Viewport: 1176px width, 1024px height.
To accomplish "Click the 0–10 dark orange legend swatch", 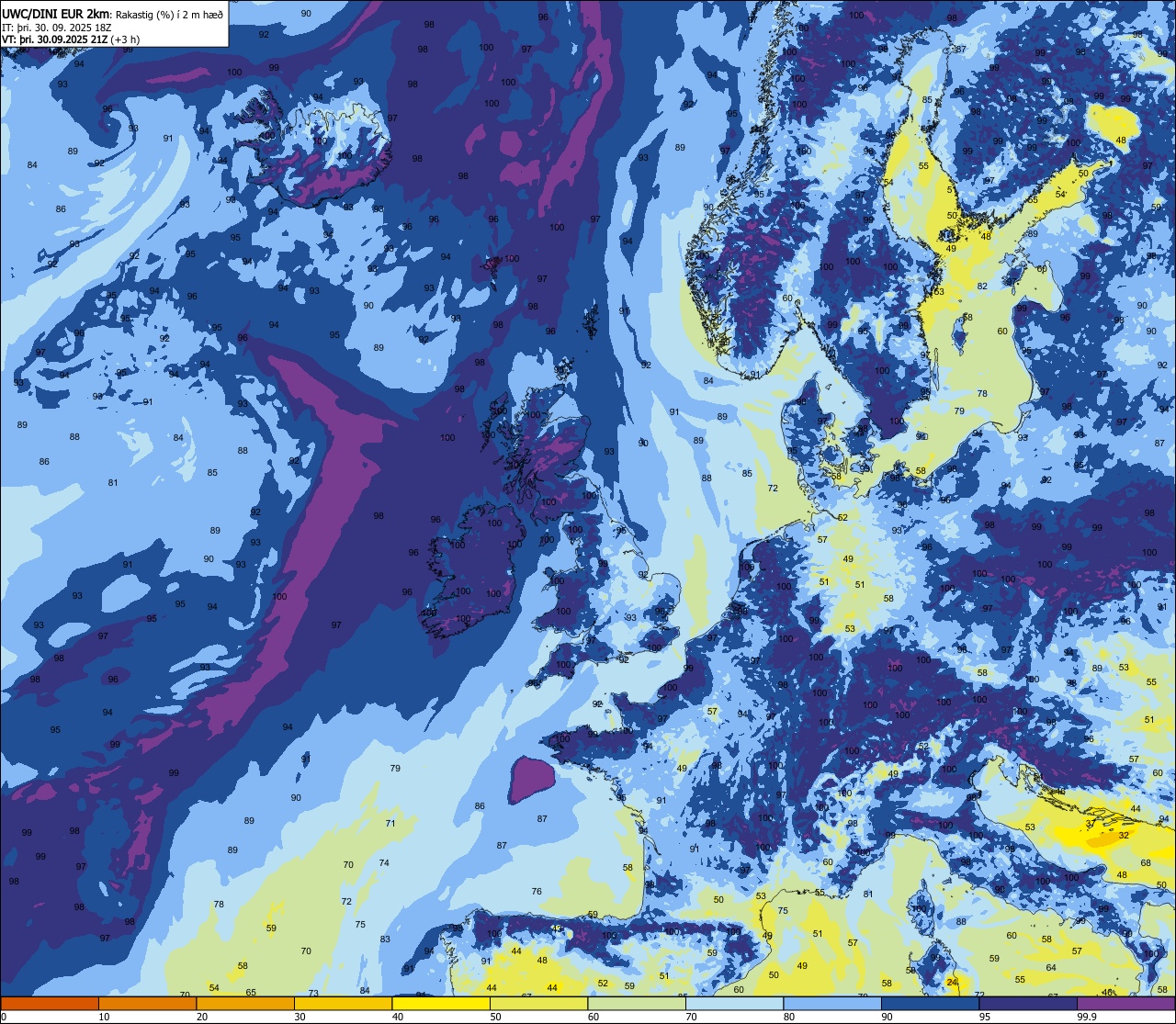I will pos(50,1004).
